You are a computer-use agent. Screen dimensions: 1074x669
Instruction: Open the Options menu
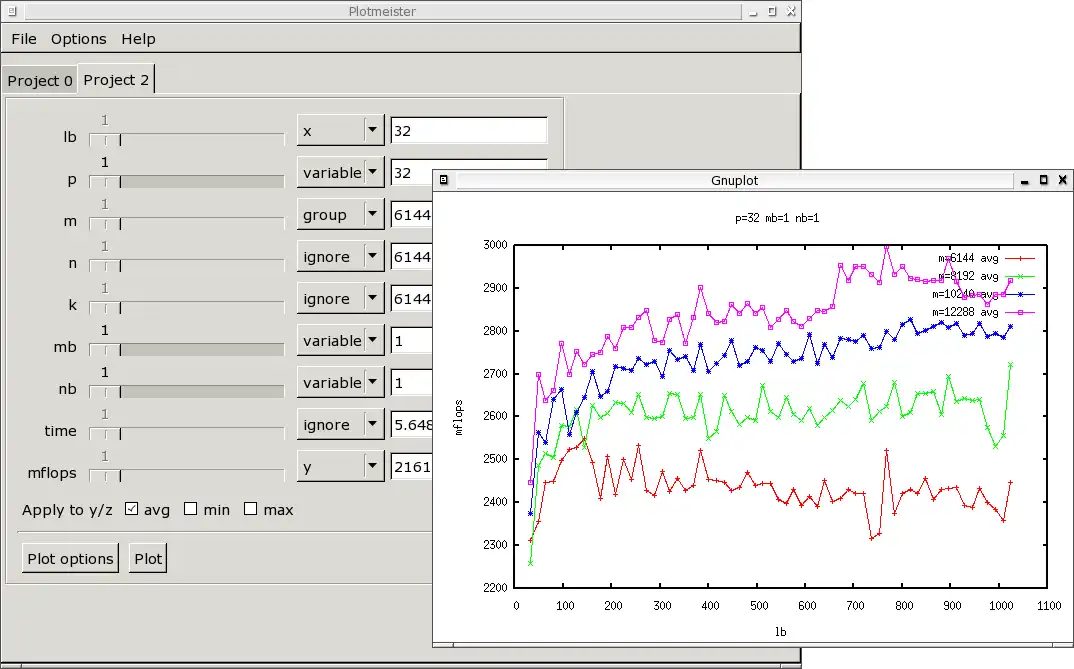tap(79, 39)
